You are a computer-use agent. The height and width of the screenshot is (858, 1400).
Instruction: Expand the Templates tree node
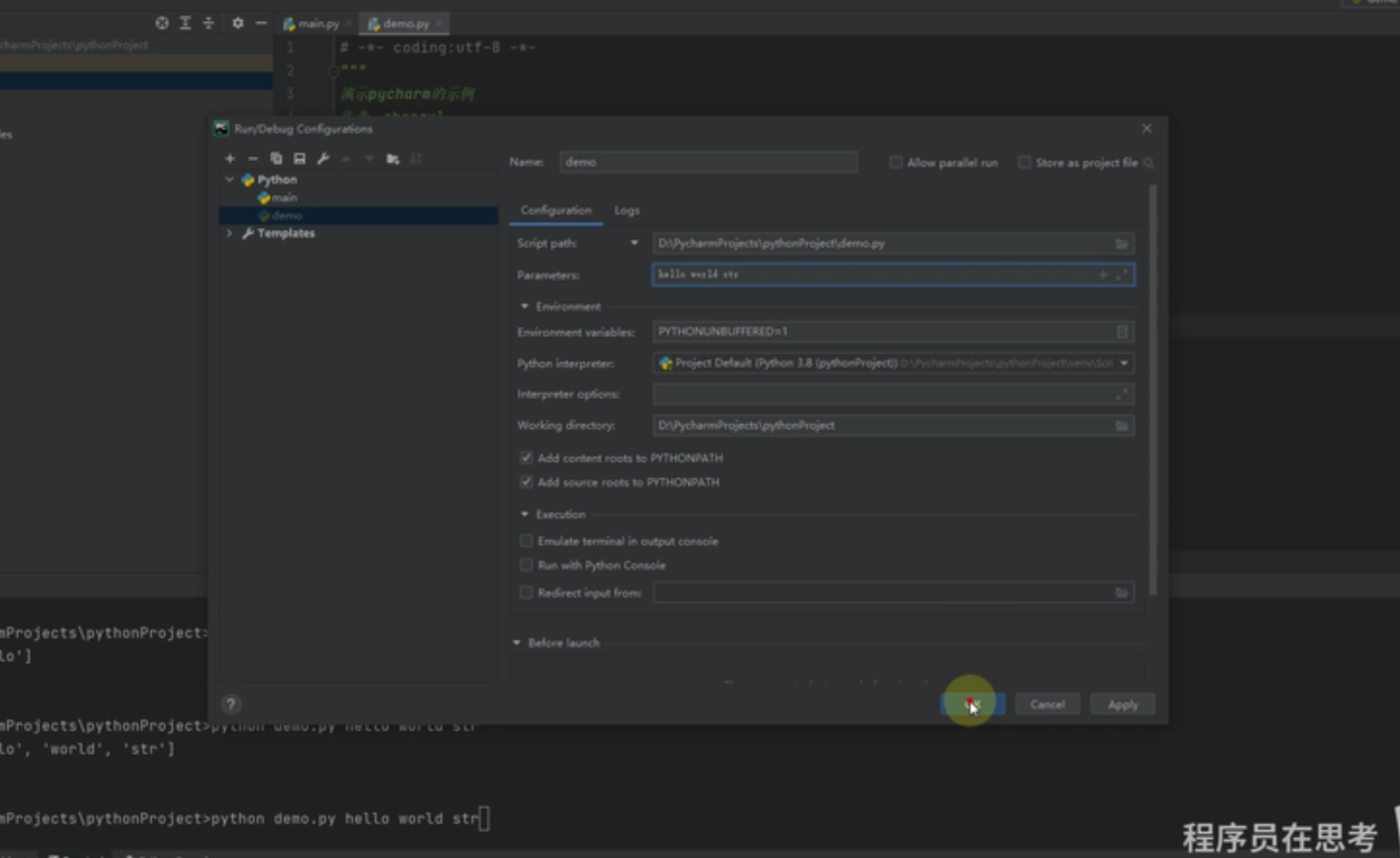point(229,233)
